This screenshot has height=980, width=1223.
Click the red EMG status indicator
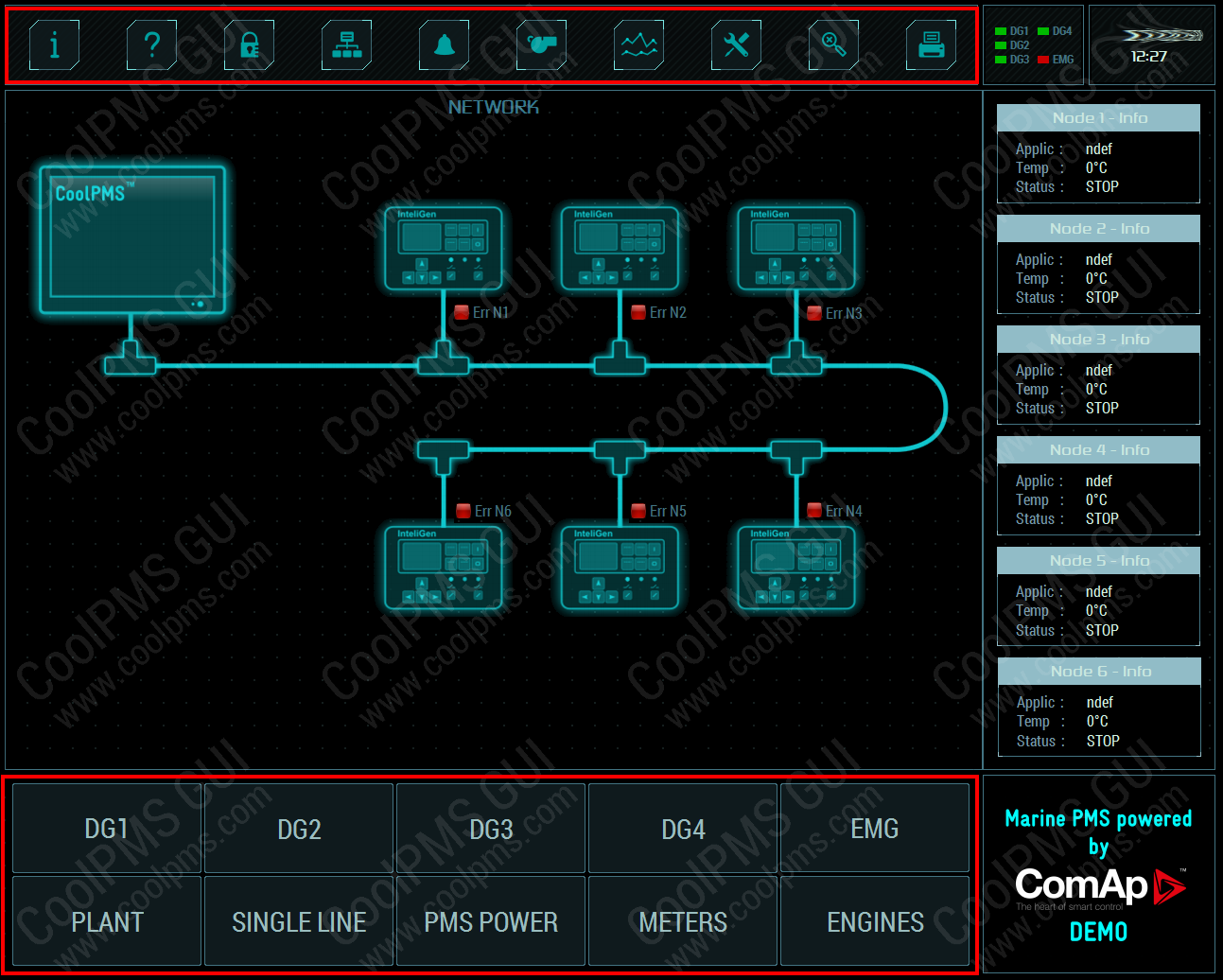1043,60
